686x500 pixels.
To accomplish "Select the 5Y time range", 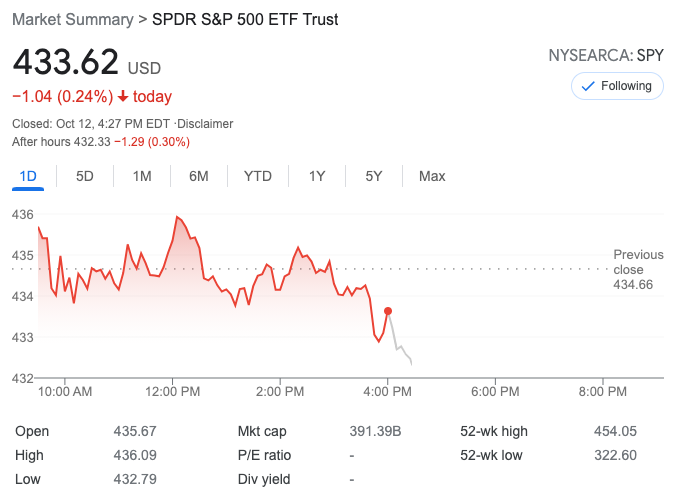I will click(374, 176).
